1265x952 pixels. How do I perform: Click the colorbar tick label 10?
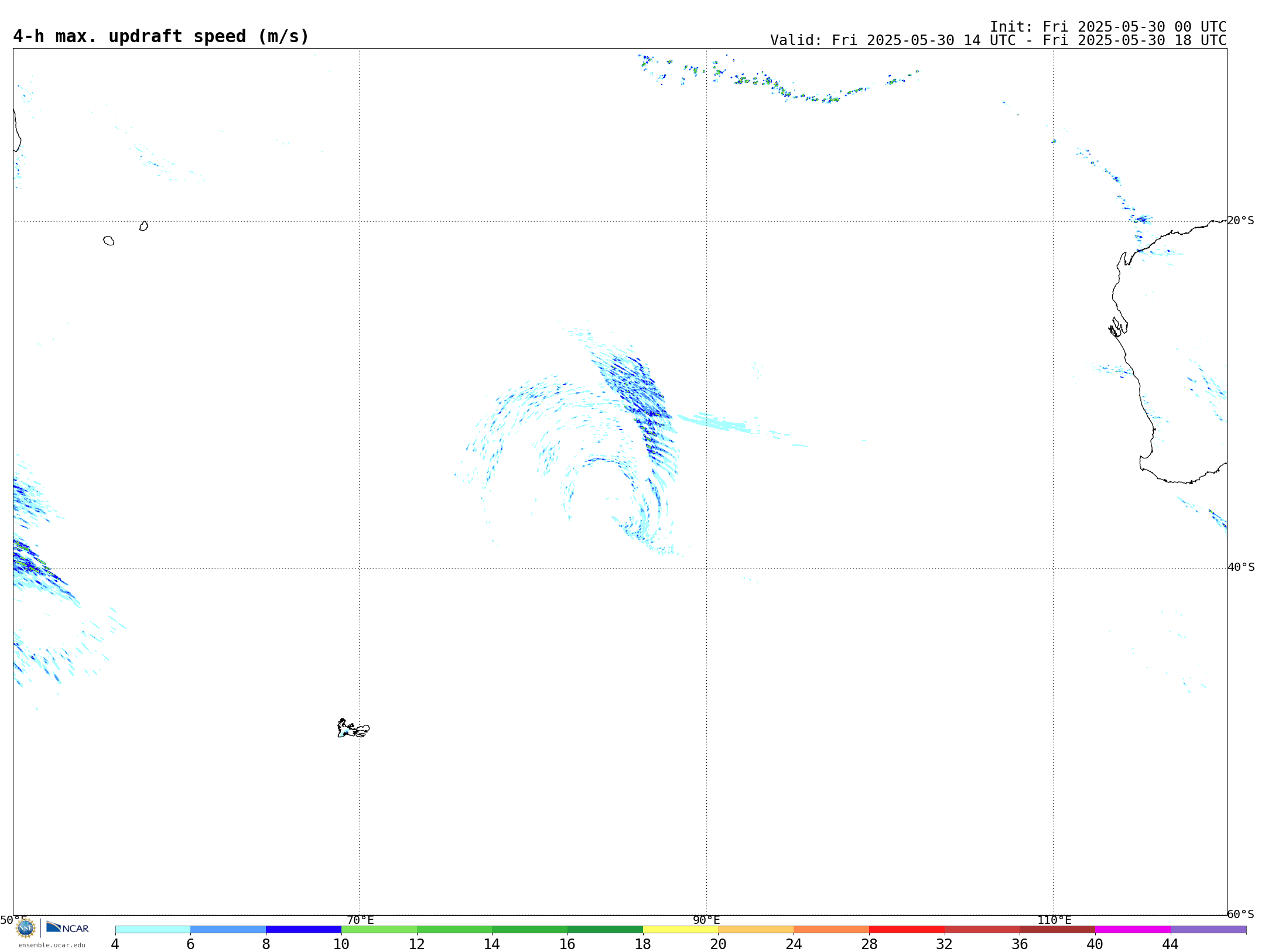coord(341,944)
